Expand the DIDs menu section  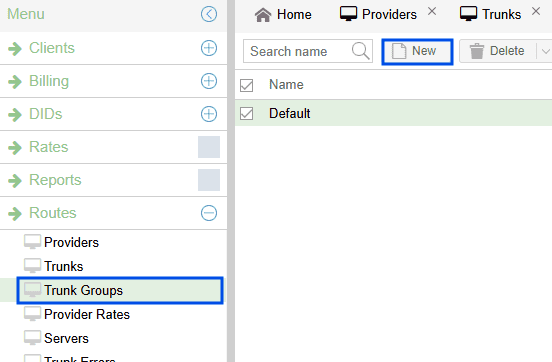coord(209,114)
